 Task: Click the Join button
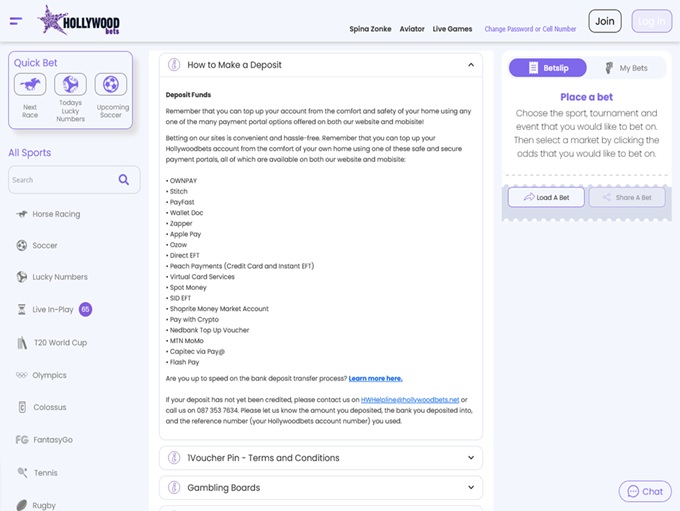click(x=603, y=21)
